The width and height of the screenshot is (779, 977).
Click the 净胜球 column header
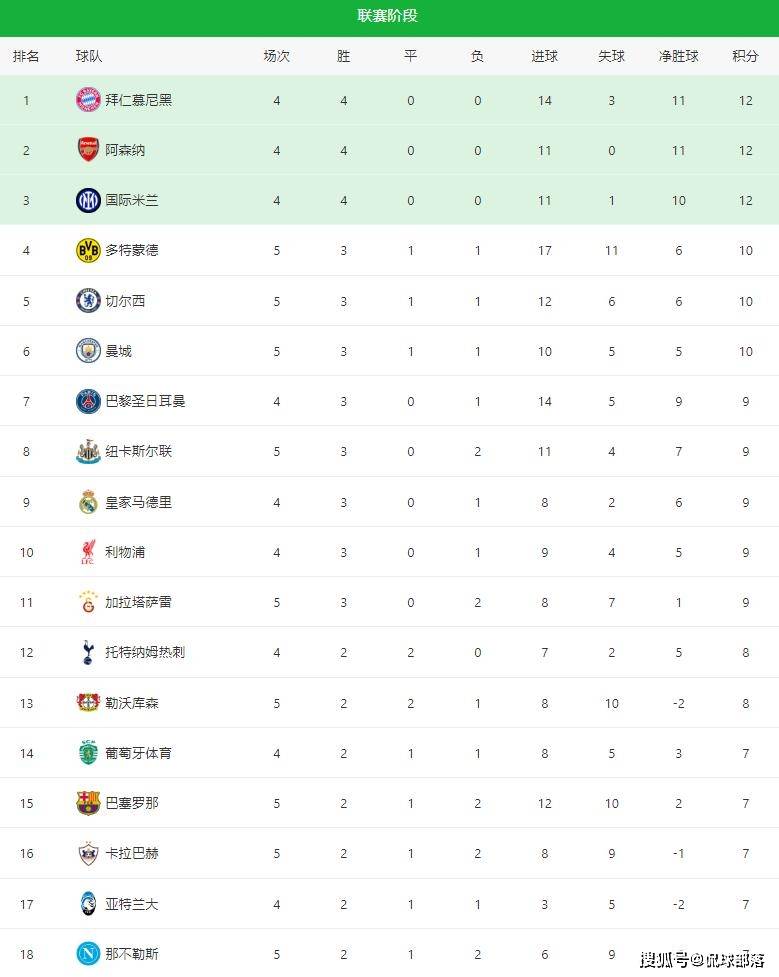[x=678, y=56]
